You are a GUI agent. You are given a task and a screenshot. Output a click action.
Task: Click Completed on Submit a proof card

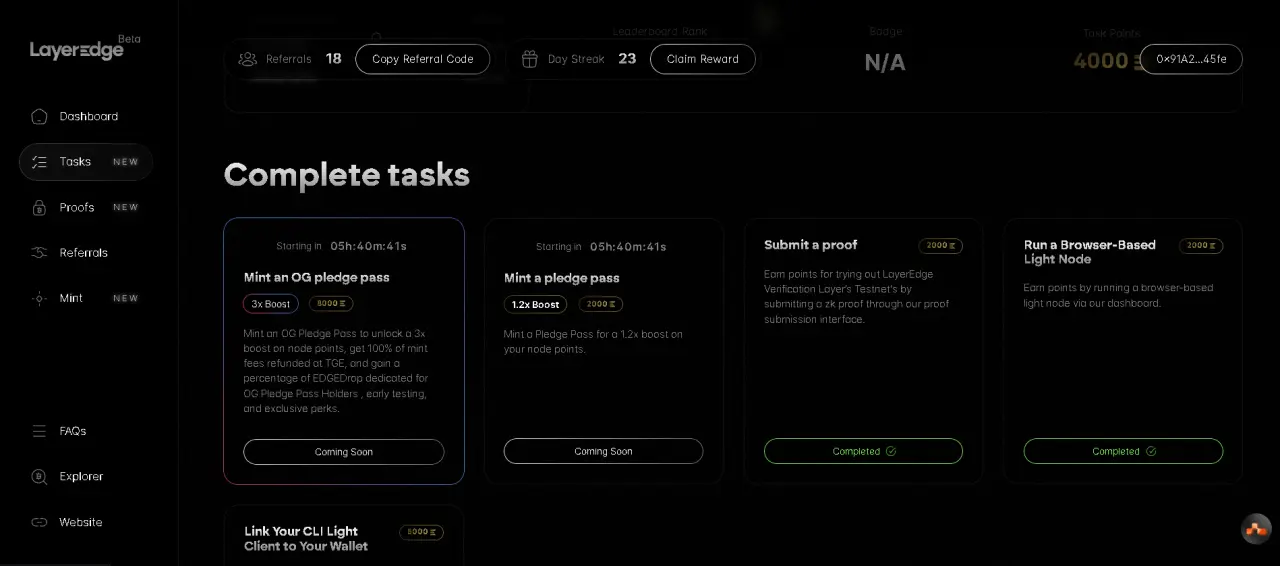863,451
